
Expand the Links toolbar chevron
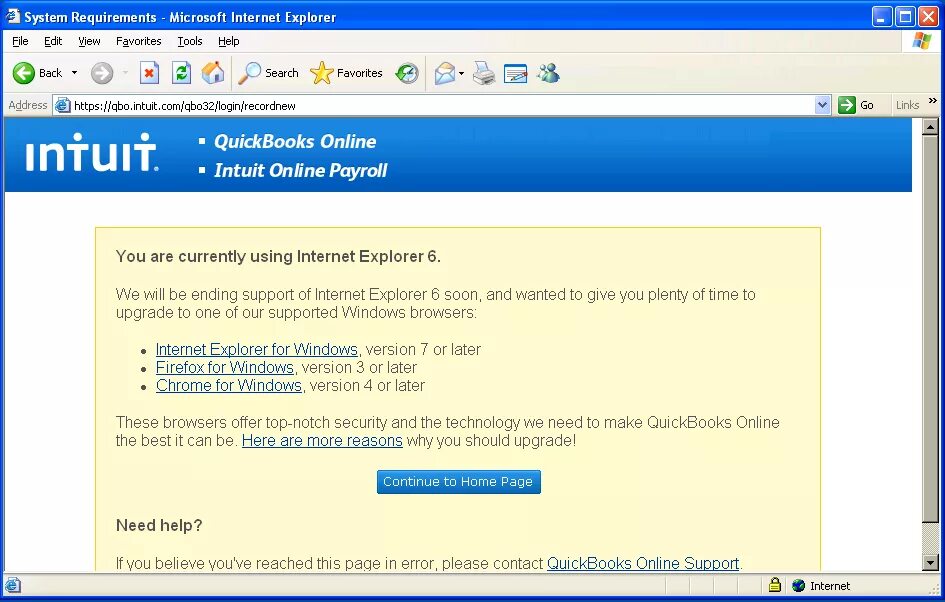tap(932, 100)
